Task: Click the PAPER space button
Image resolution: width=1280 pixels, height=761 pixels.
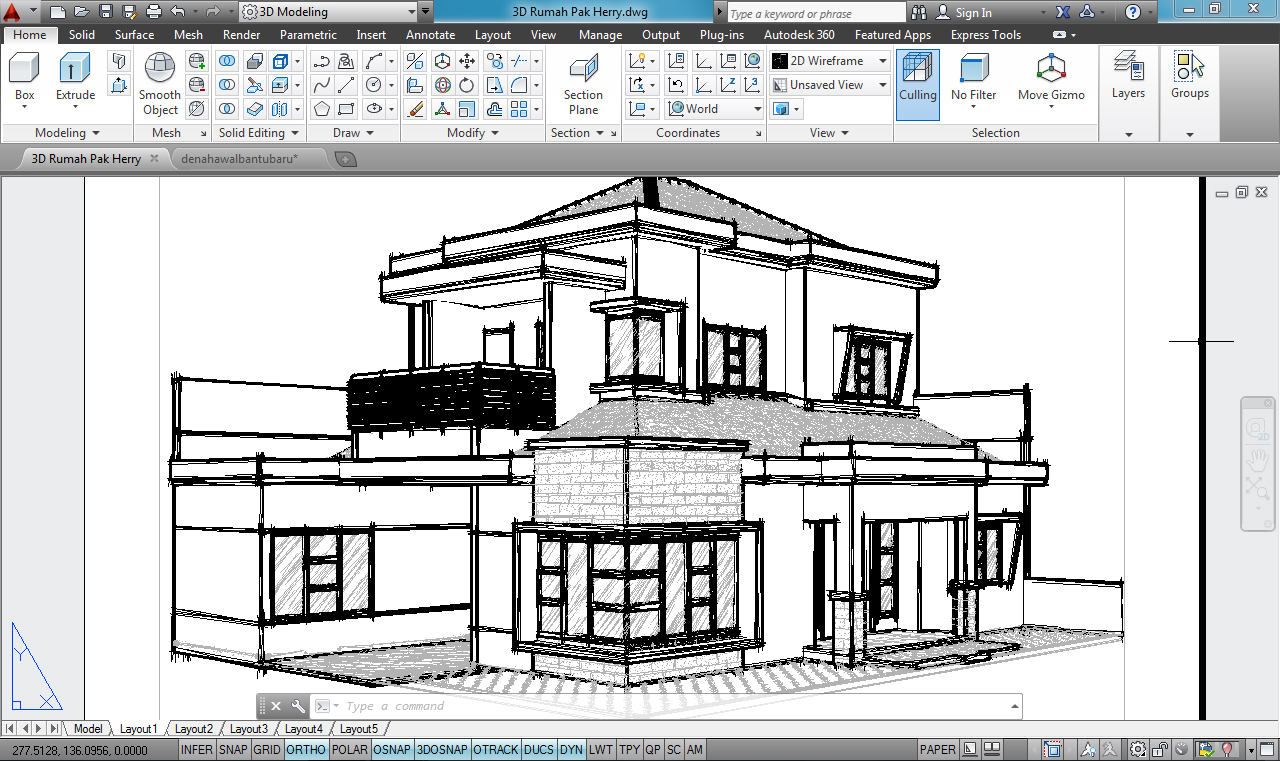Action: (937, 750)
